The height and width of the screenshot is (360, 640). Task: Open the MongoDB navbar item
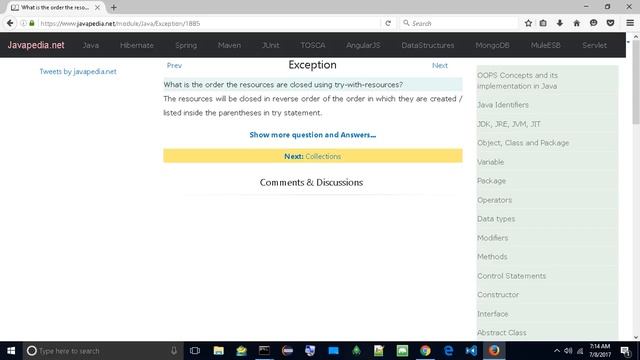click(x=492, y=45)
